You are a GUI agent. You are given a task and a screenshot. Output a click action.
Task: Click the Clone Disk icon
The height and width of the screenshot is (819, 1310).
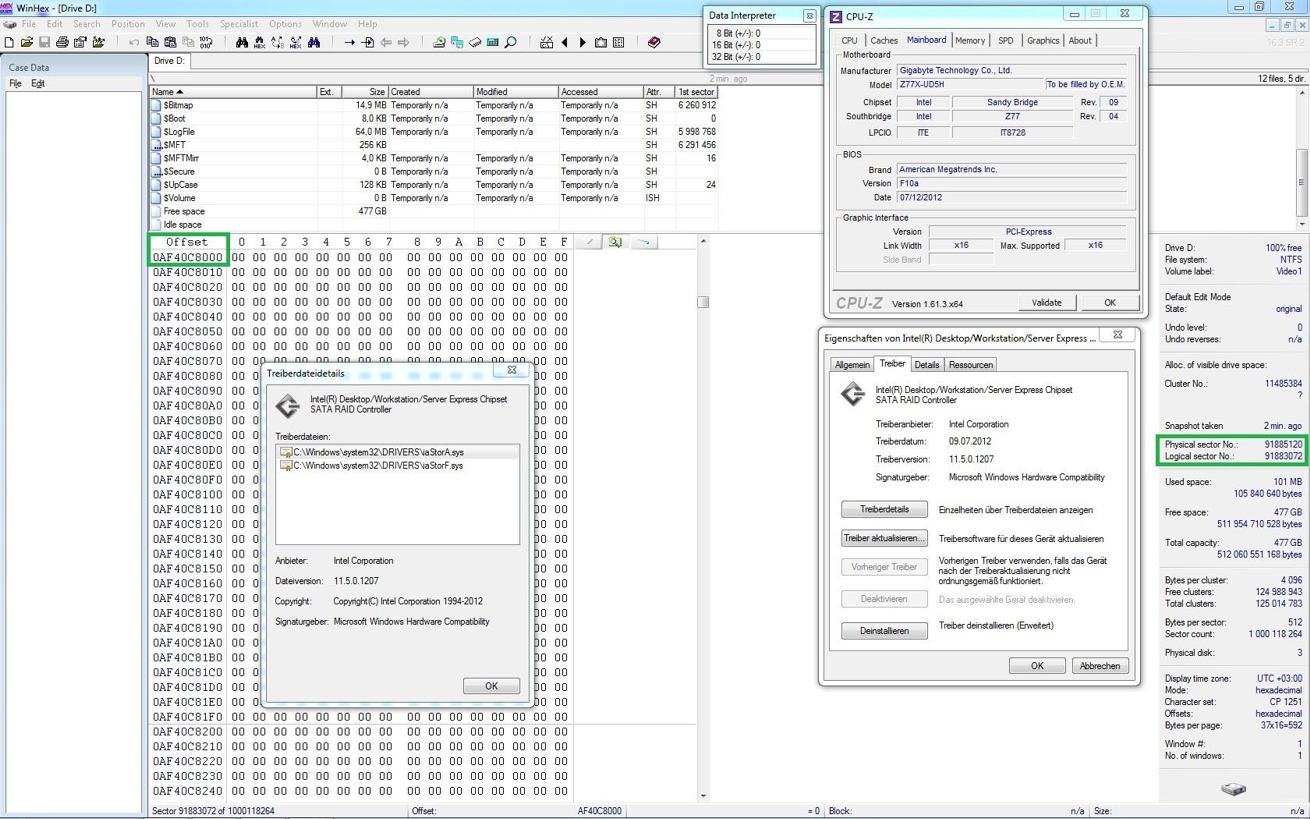(457, 42)
